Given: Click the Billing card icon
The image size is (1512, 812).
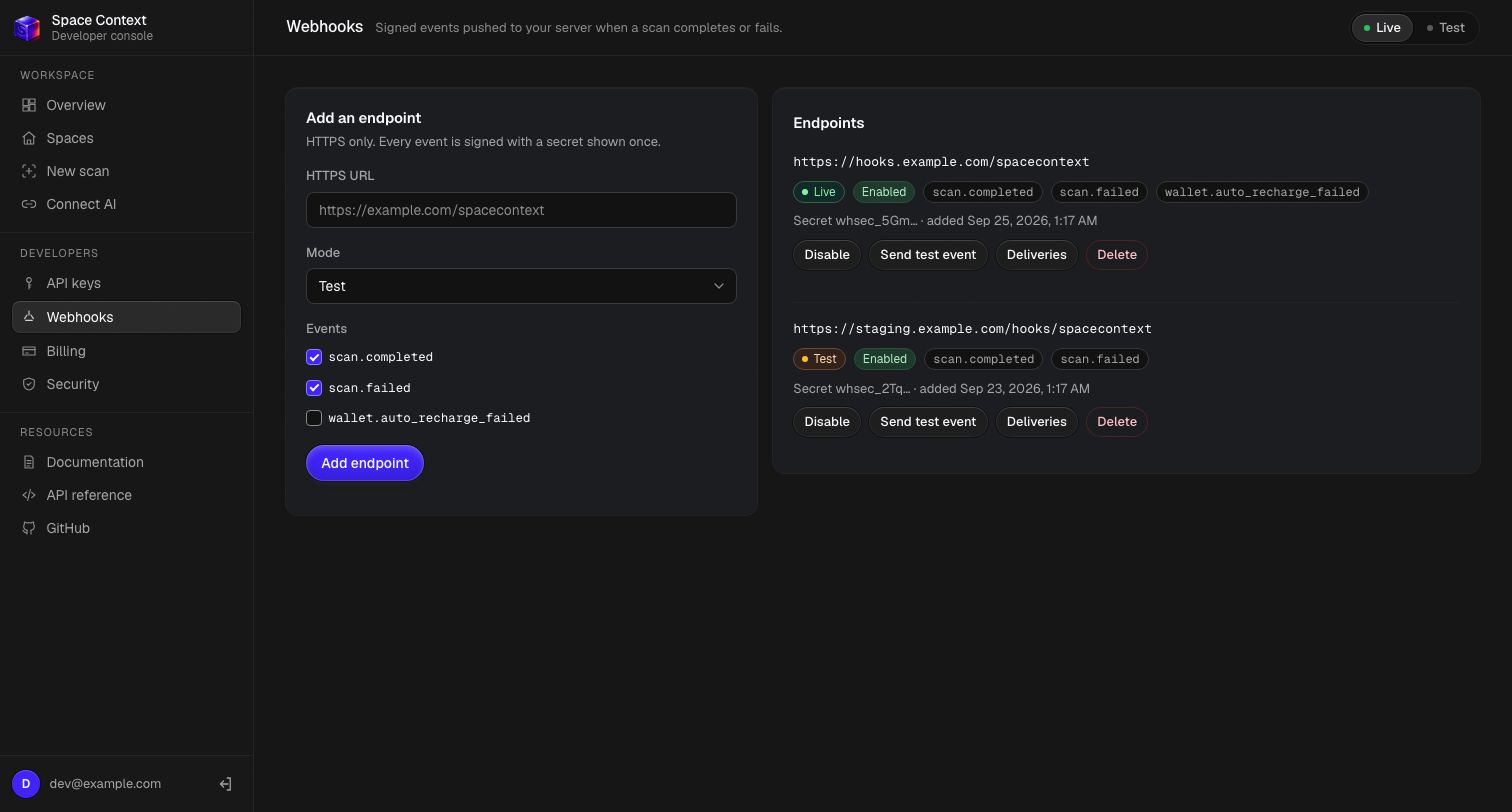Looking at the screenshot, I should point(29,351).
